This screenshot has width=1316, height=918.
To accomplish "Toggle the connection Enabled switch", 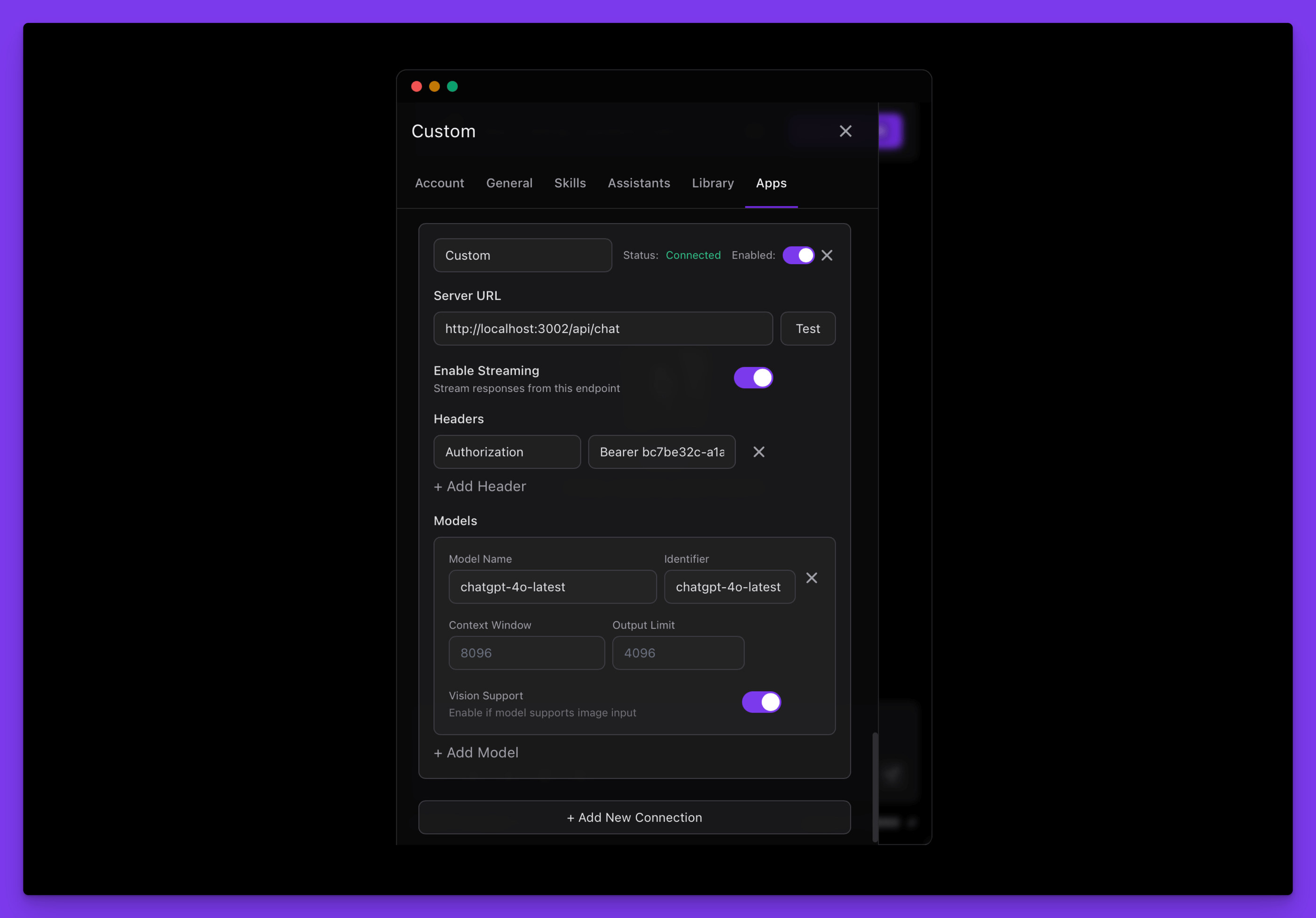I will tap(798, 256).
